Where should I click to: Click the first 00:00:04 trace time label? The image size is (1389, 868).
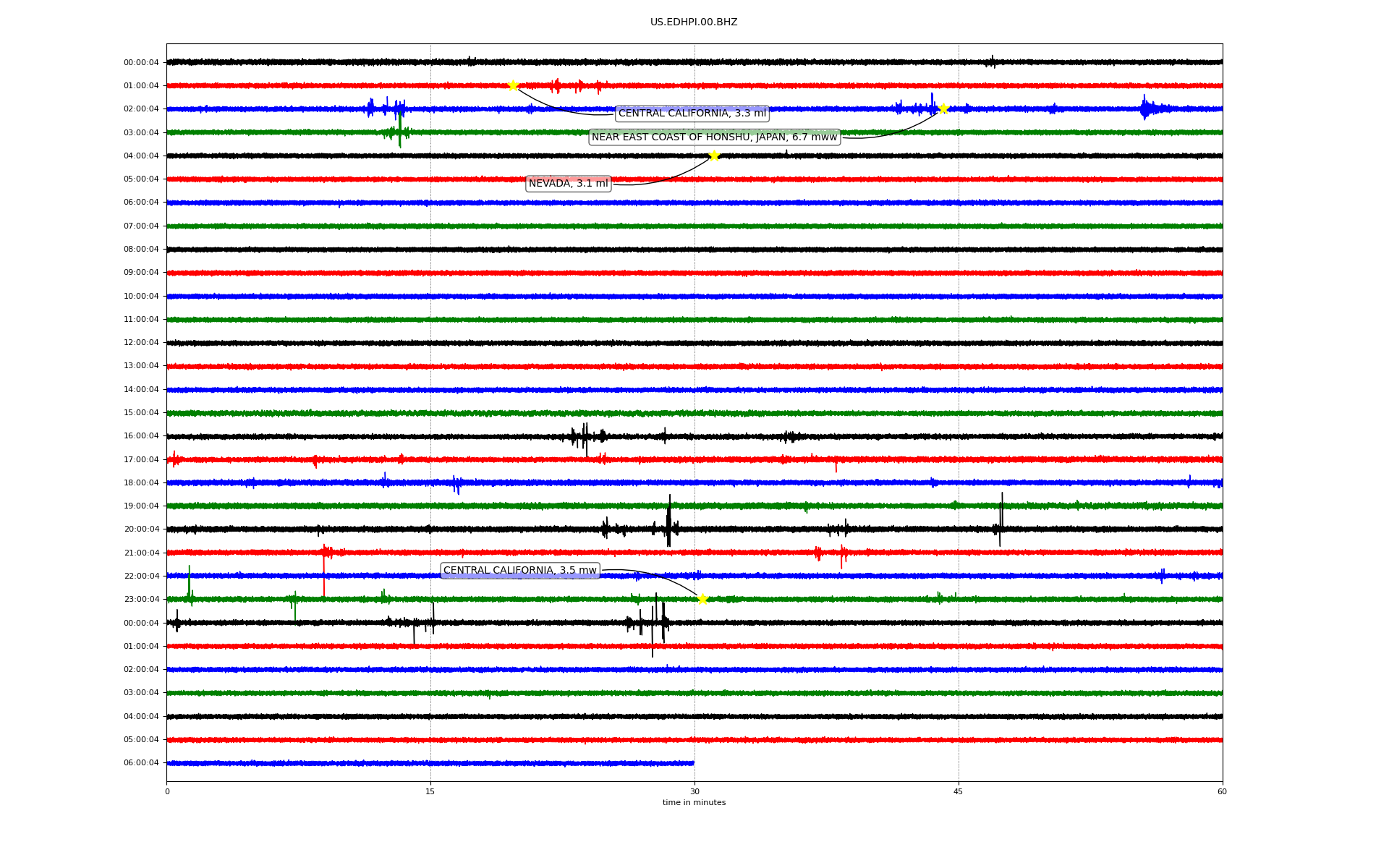[x=141, y=62]
